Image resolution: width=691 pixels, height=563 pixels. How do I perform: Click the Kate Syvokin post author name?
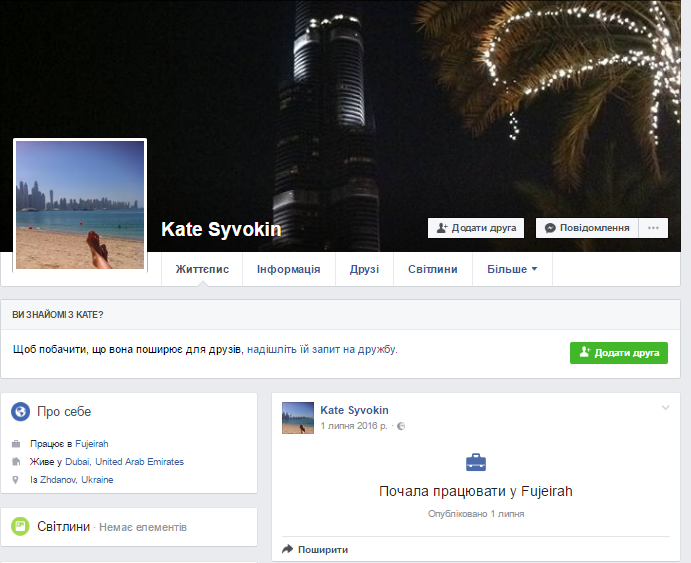354,410
